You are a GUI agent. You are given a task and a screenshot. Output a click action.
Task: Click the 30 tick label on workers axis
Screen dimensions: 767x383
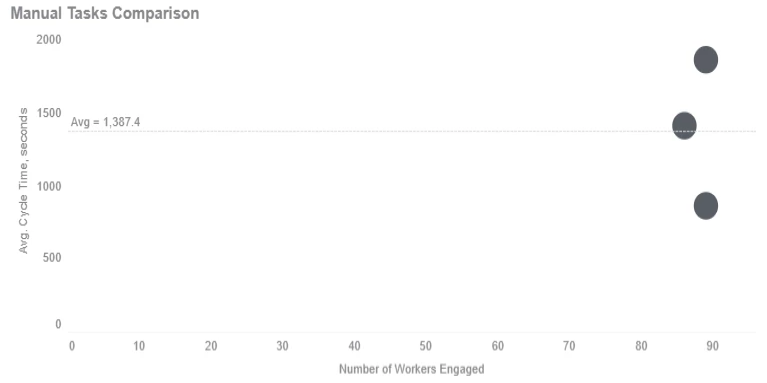coord(282,346)
